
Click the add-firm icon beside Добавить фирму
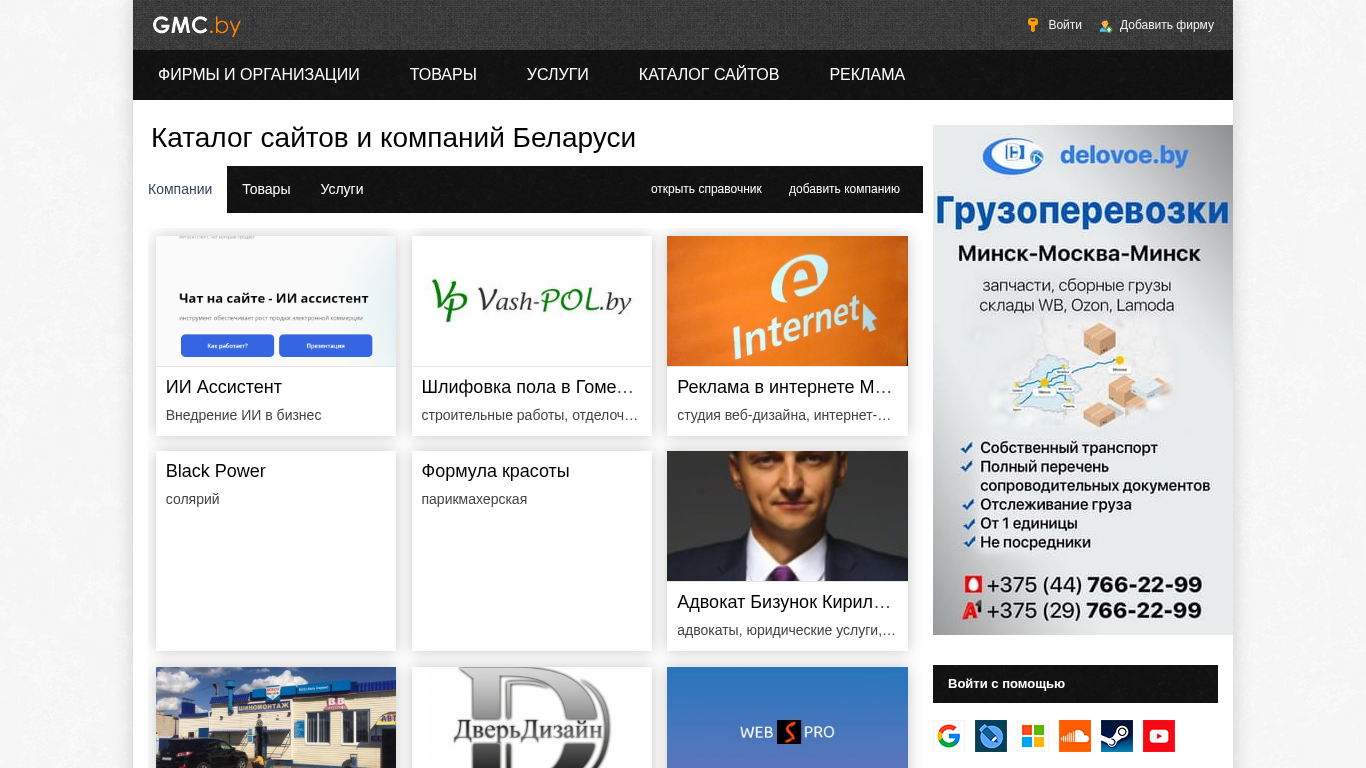pos(1105,26)
